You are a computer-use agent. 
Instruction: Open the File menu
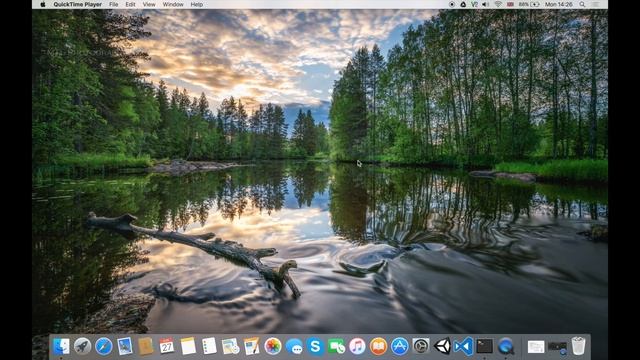point(113,4)
